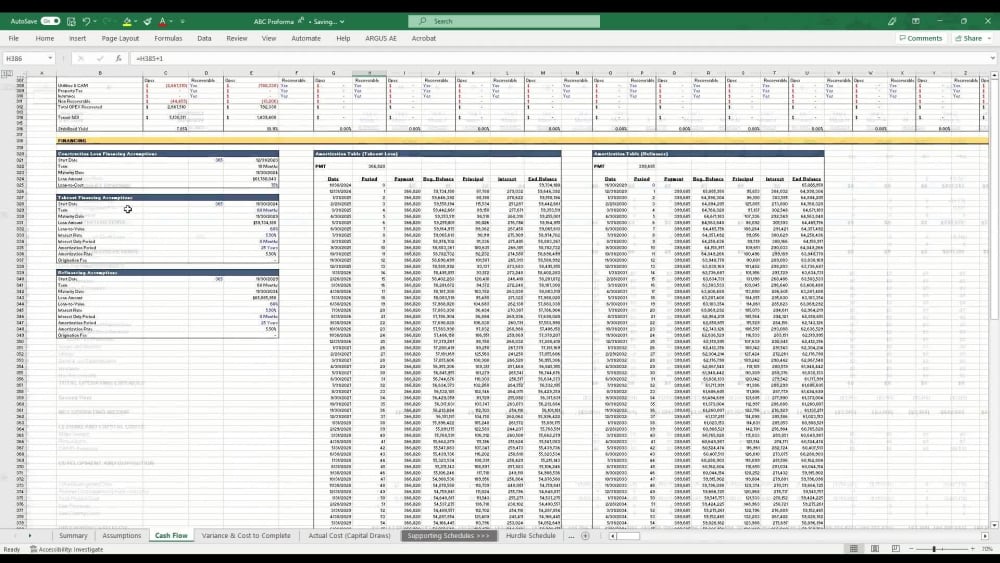Switch to the Home ribbon tab
This screenshot has width=1000, height=563.
tap(45, 38)
